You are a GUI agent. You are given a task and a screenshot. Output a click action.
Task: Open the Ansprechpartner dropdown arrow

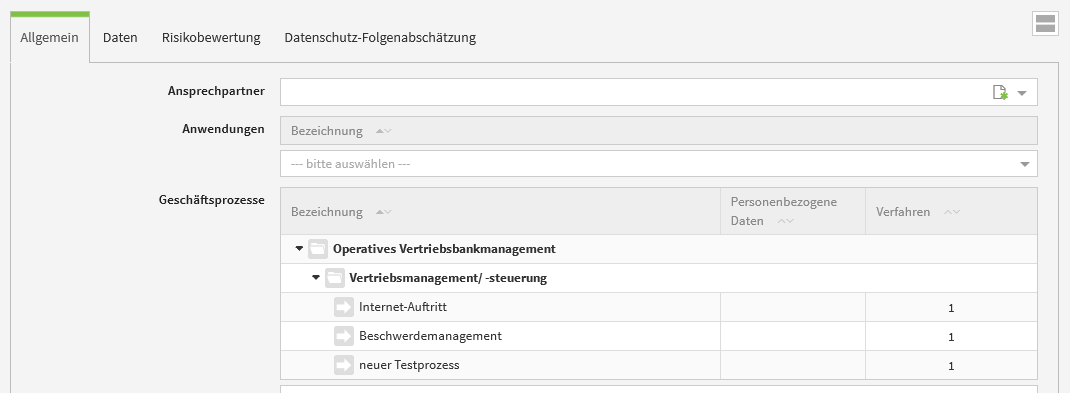pos(1022,93)
